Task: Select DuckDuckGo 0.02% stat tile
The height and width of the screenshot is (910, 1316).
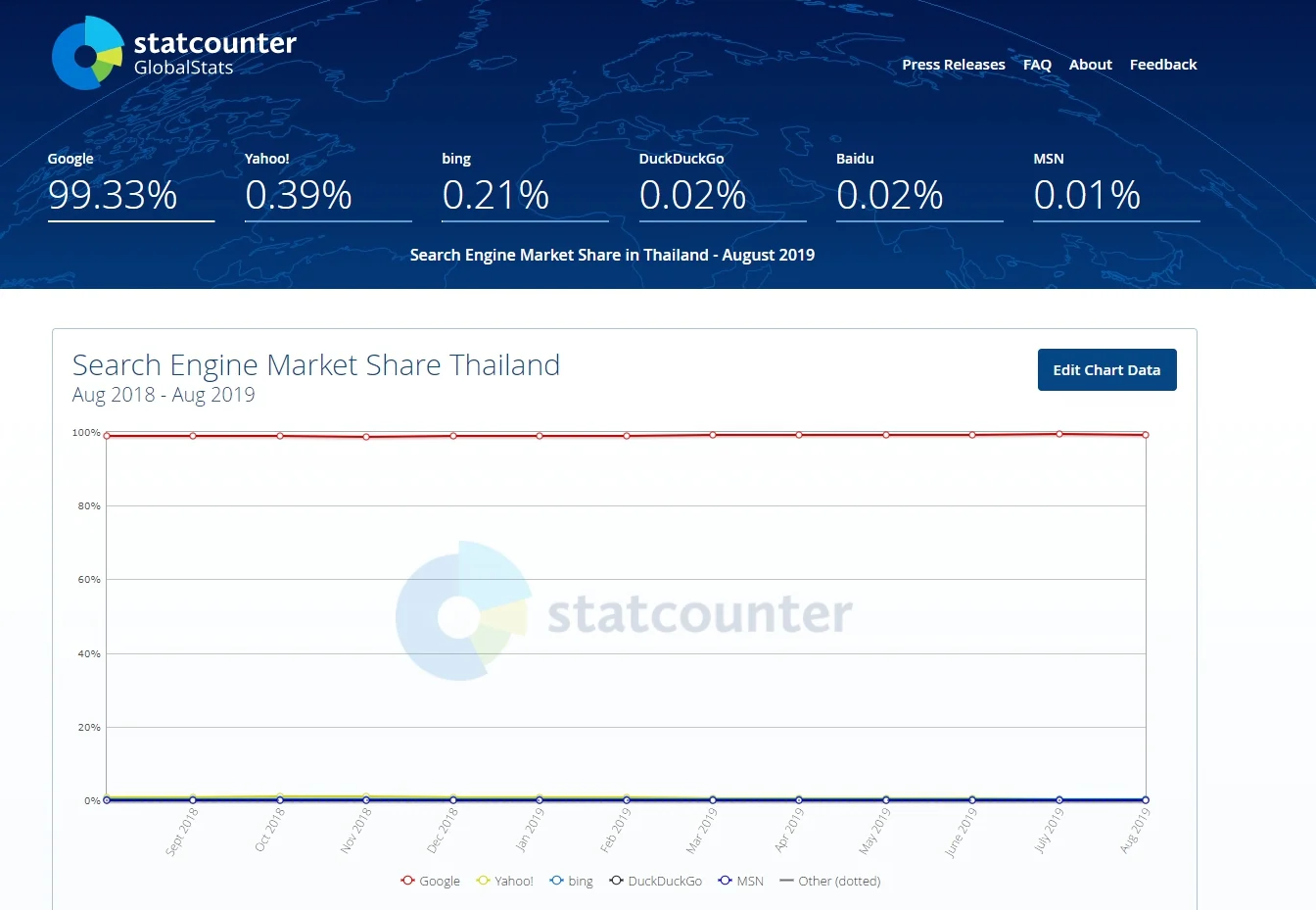Action: (723, 185)
